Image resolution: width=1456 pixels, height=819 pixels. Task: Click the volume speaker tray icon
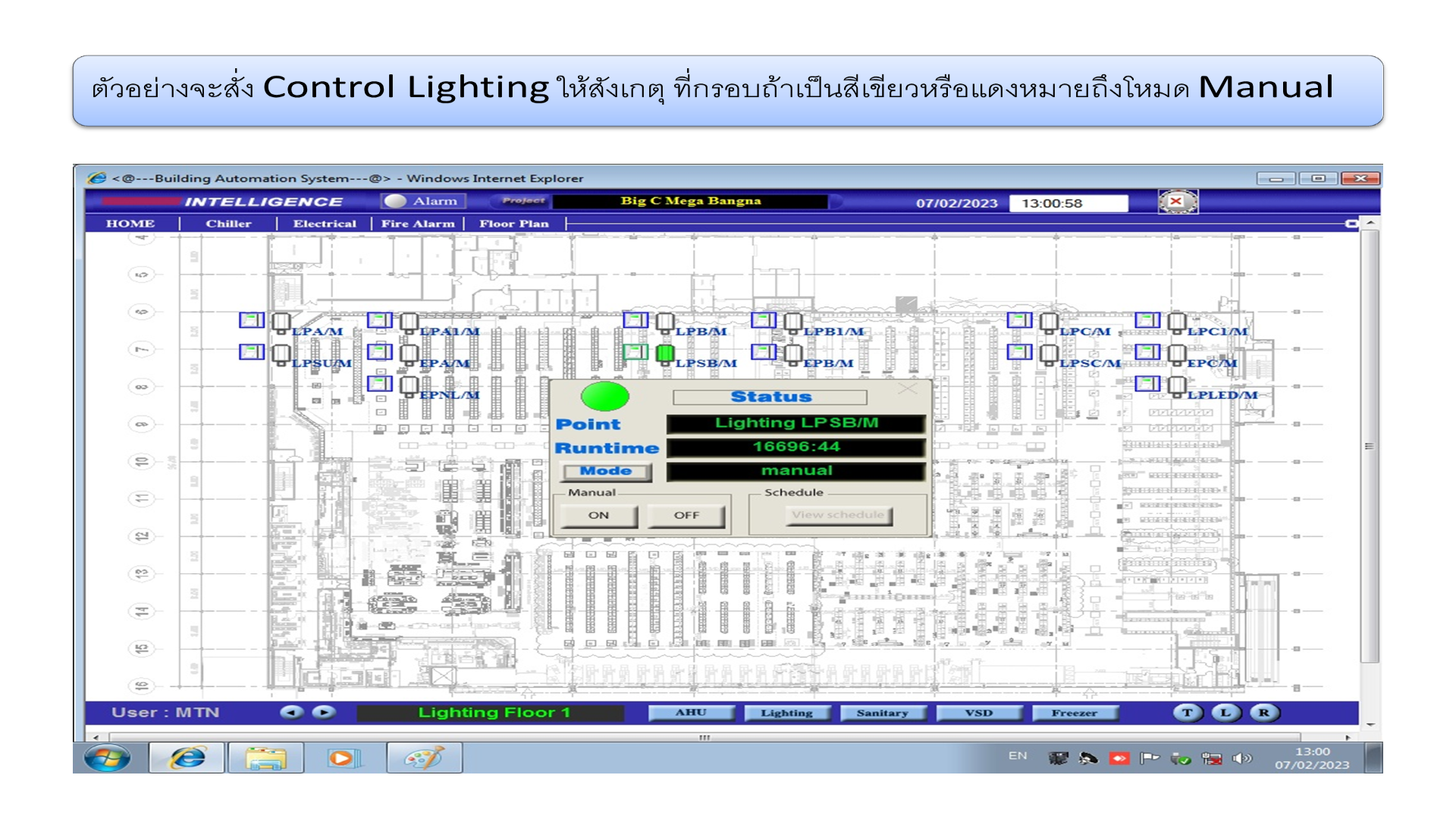[1241, 758]
